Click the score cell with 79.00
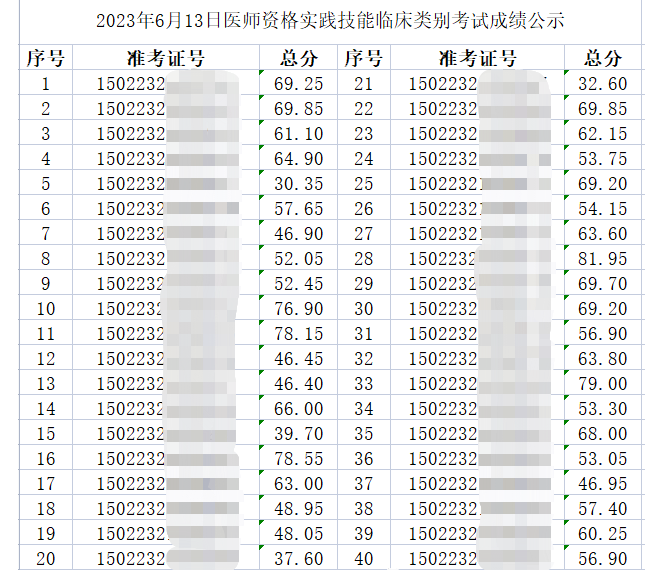The image size is (648, 570). point(603,384)
